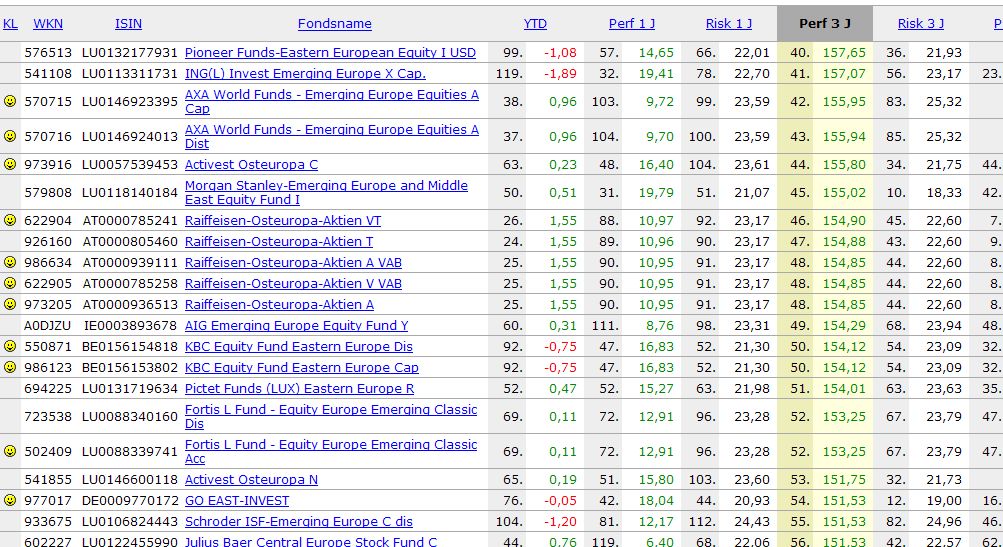The image size is (1003, 547).
Task: Sort table by WKN column header
Action: coord(48,24)
